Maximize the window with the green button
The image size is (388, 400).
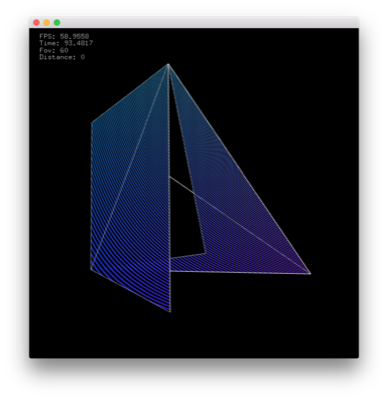click(57, 23)
